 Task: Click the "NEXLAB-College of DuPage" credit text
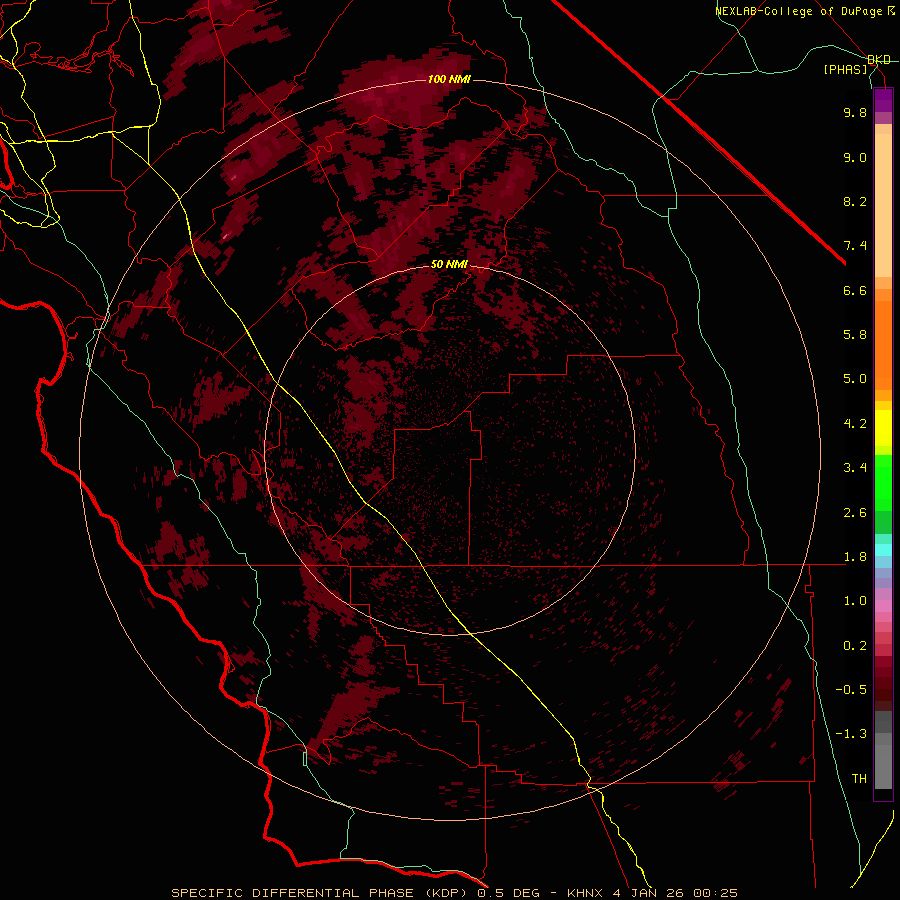tap(798, 11)
